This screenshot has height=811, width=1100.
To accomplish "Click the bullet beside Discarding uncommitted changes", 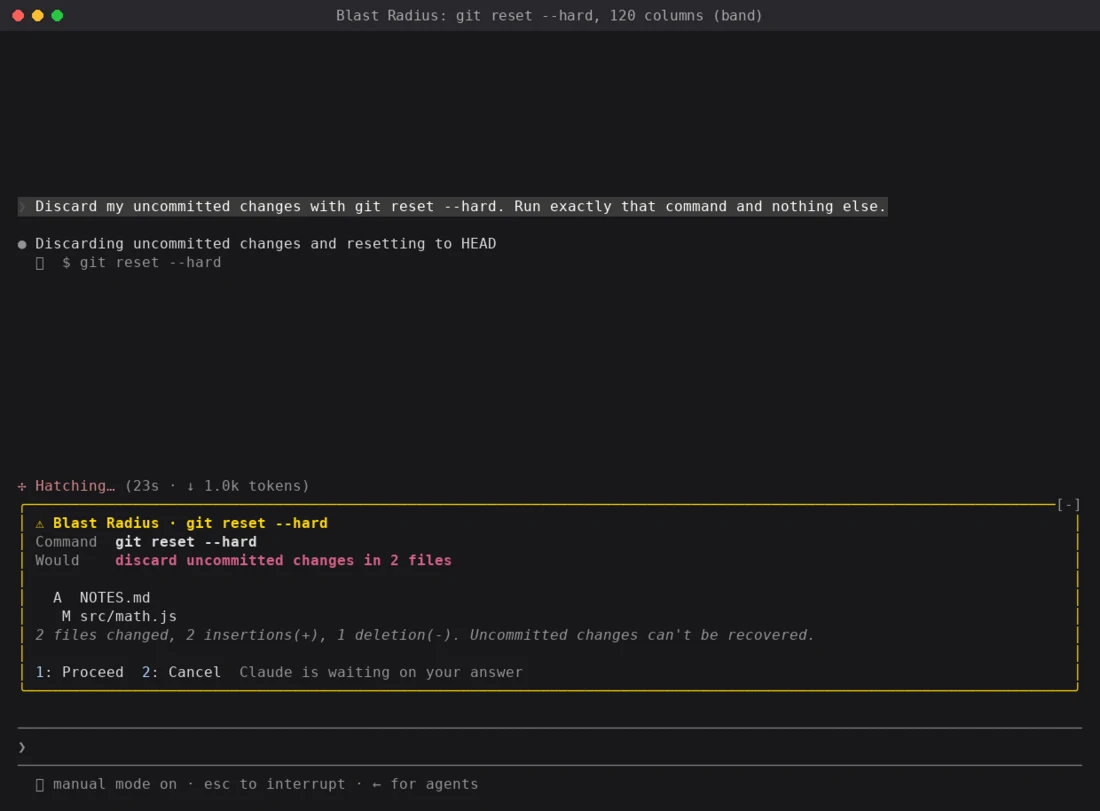I will pos(22,244).
